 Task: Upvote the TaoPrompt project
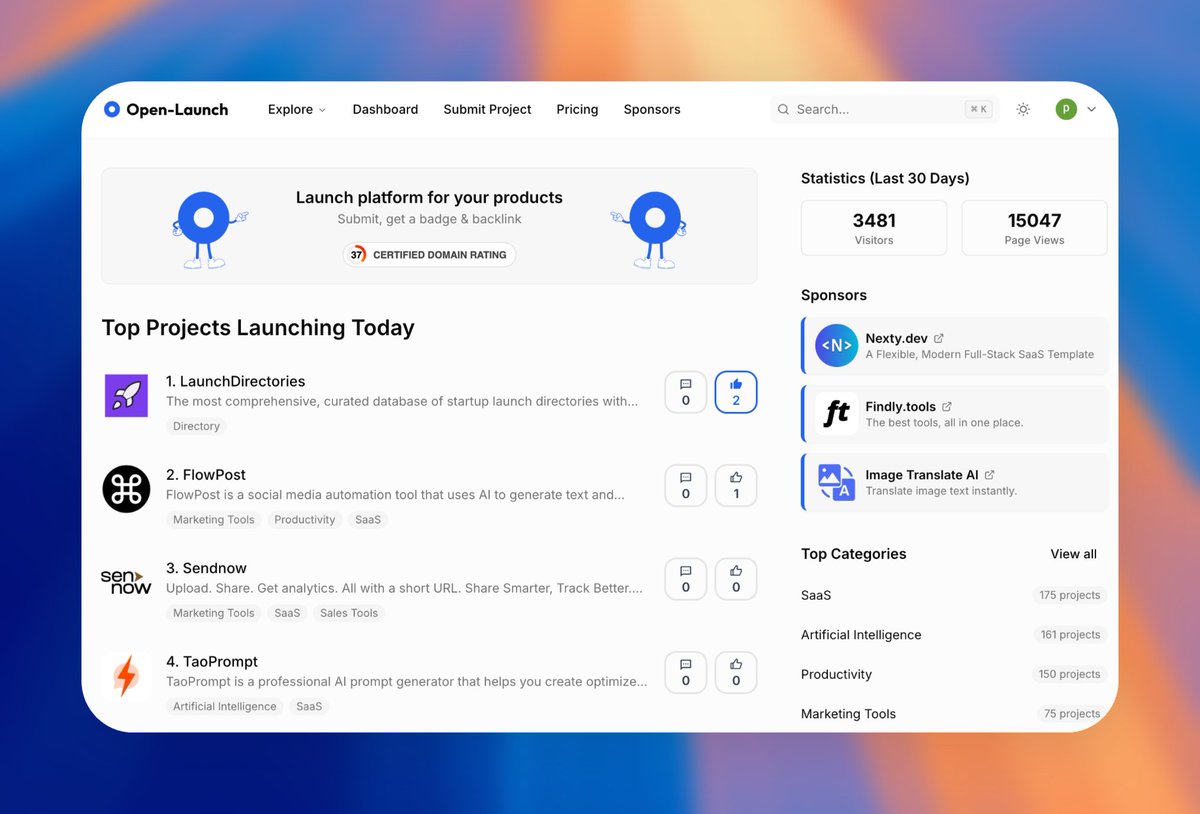pyautogui.click(x=736, y=672)
